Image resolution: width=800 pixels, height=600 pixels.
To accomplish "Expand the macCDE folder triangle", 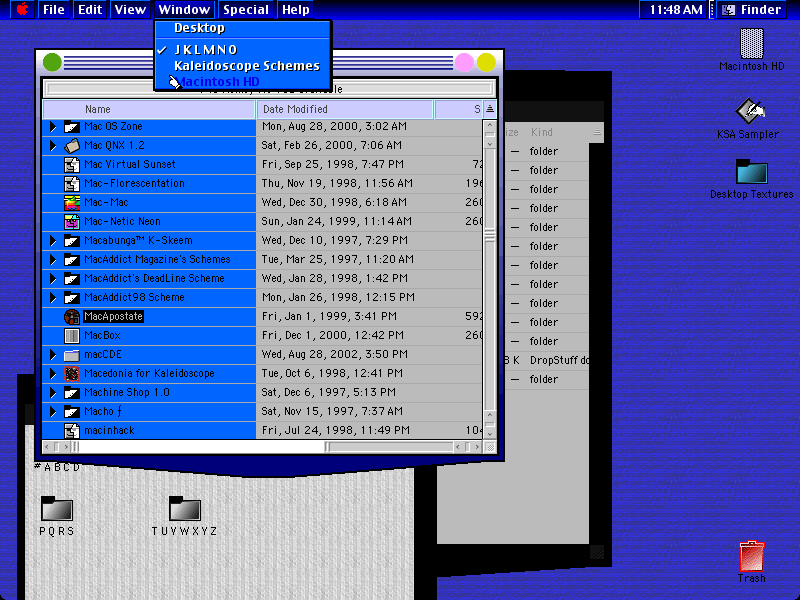I will pos(53,355).
